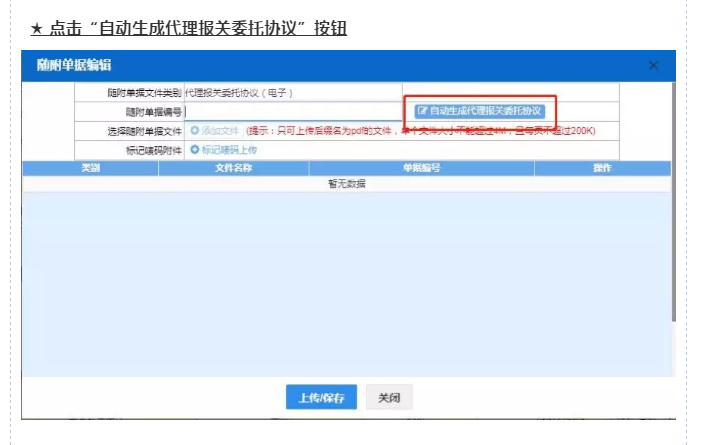
Task: Open the 添加文件 link
Action: pyautogui.click(x=220, y=130)
